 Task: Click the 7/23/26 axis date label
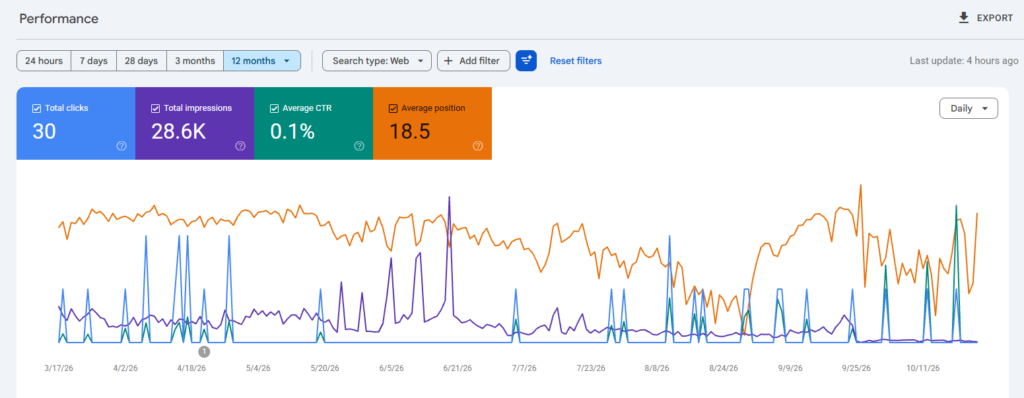coord(590,369)
